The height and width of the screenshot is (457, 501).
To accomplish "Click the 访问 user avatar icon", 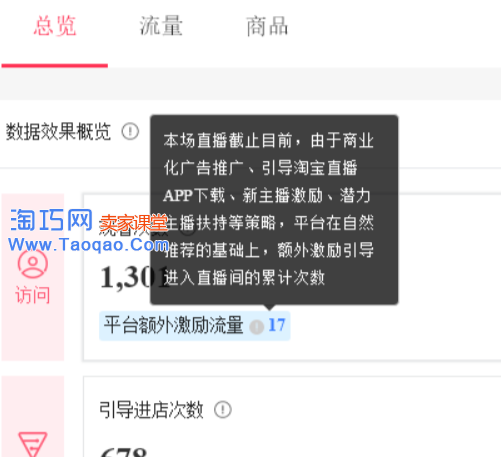I will tap(33, 264).
